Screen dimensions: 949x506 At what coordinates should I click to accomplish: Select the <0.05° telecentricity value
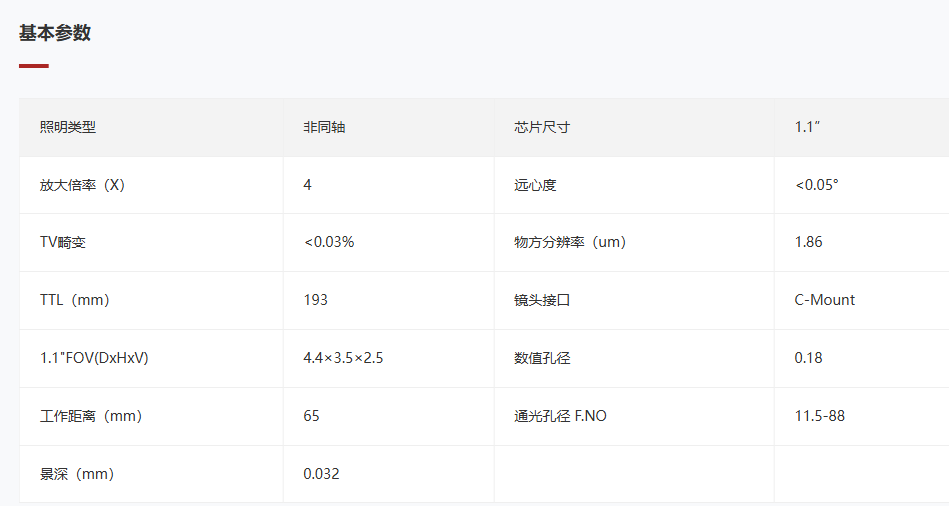816,185
